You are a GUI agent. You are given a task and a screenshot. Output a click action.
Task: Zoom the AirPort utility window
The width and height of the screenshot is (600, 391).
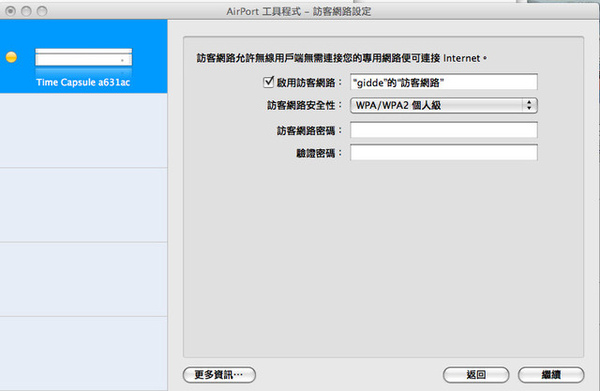click(42, 11)
